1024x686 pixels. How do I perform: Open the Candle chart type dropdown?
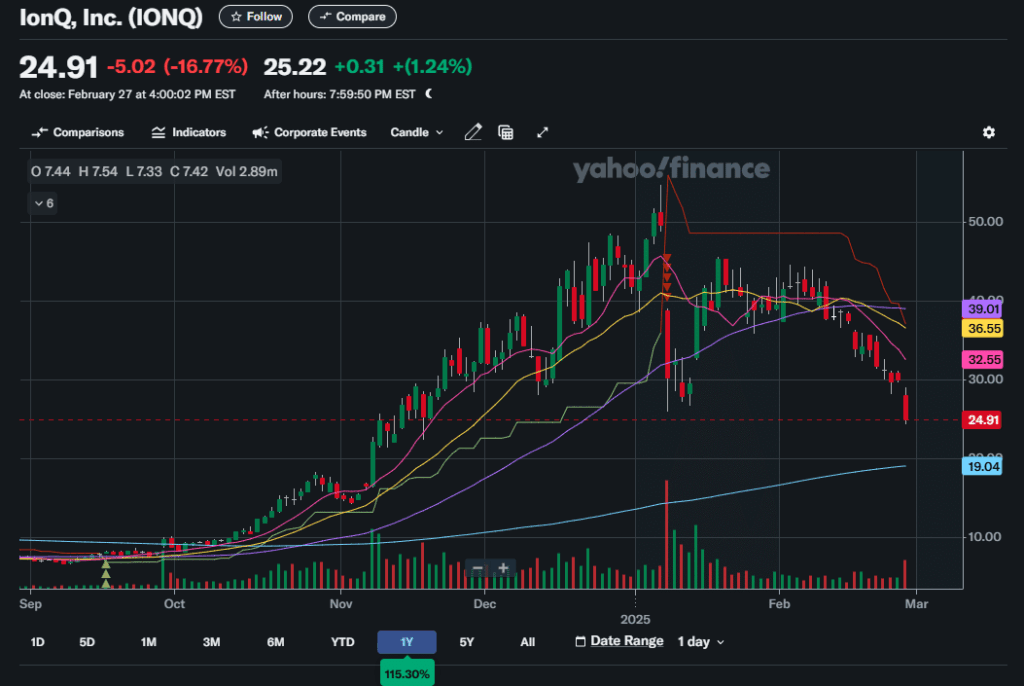[416, 132]
